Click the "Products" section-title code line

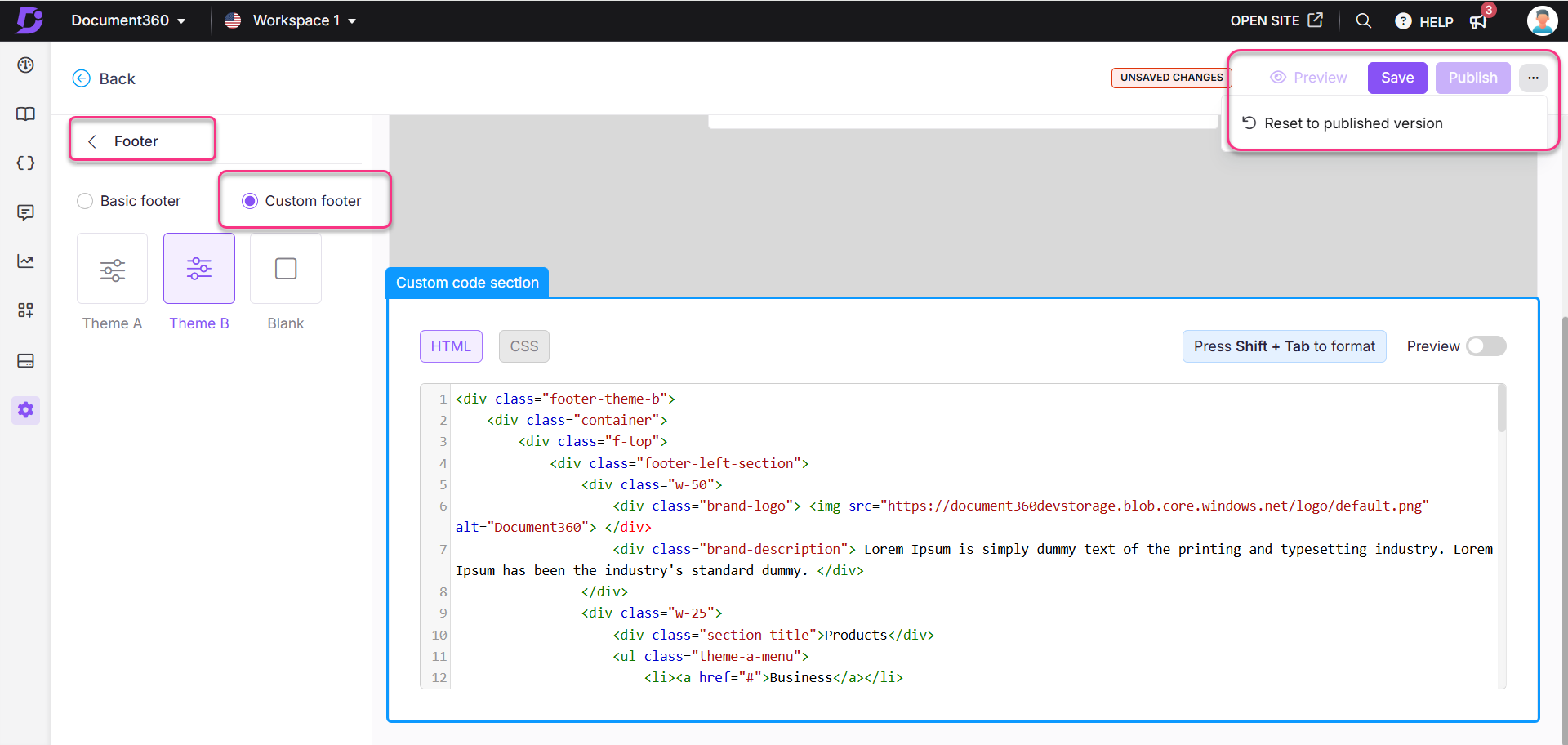[773, 635]
